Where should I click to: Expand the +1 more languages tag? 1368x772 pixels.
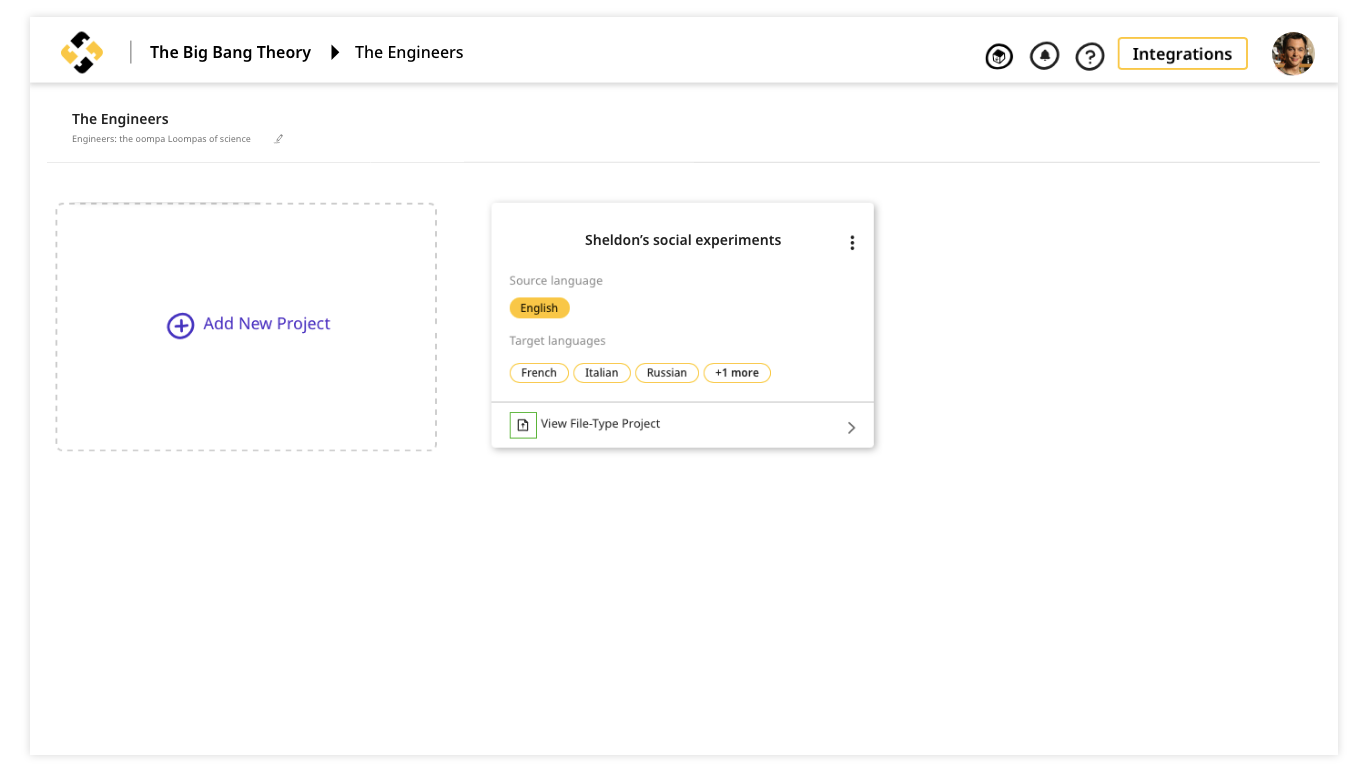point(737,373)
